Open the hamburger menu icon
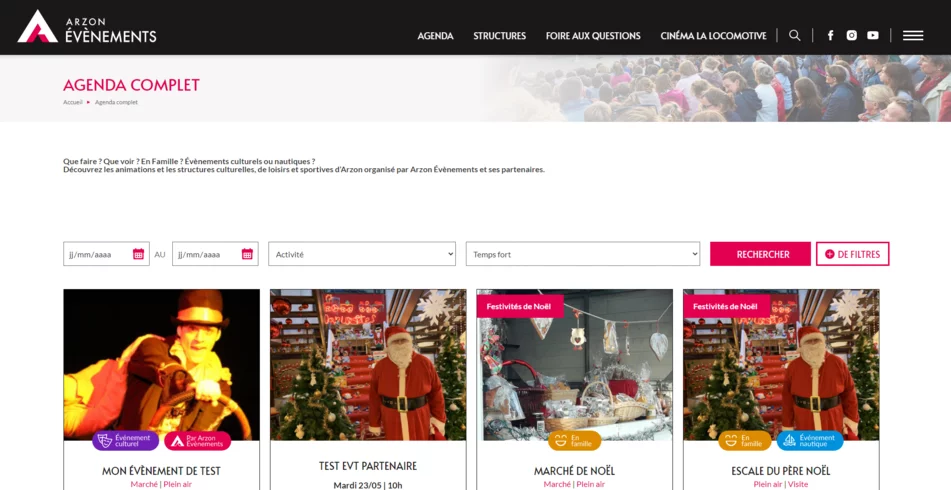951x490 pixels. [x=912, y=35]
